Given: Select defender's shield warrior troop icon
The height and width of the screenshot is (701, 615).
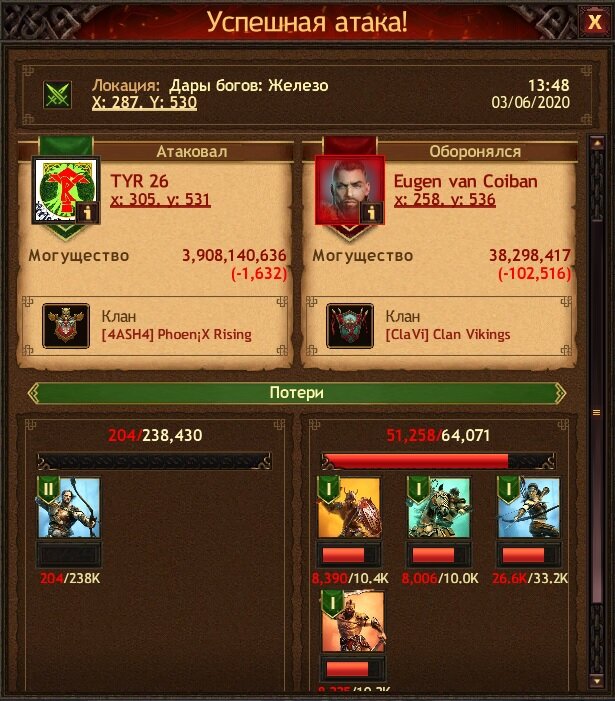Looking at the screenshot, I should (349, 507).
